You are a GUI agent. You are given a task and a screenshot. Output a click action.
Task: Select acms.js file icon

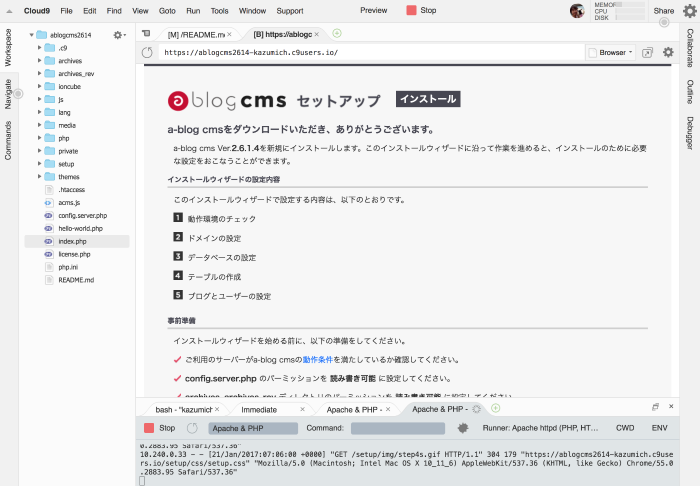pyautogui.click(x=49, y=203)
